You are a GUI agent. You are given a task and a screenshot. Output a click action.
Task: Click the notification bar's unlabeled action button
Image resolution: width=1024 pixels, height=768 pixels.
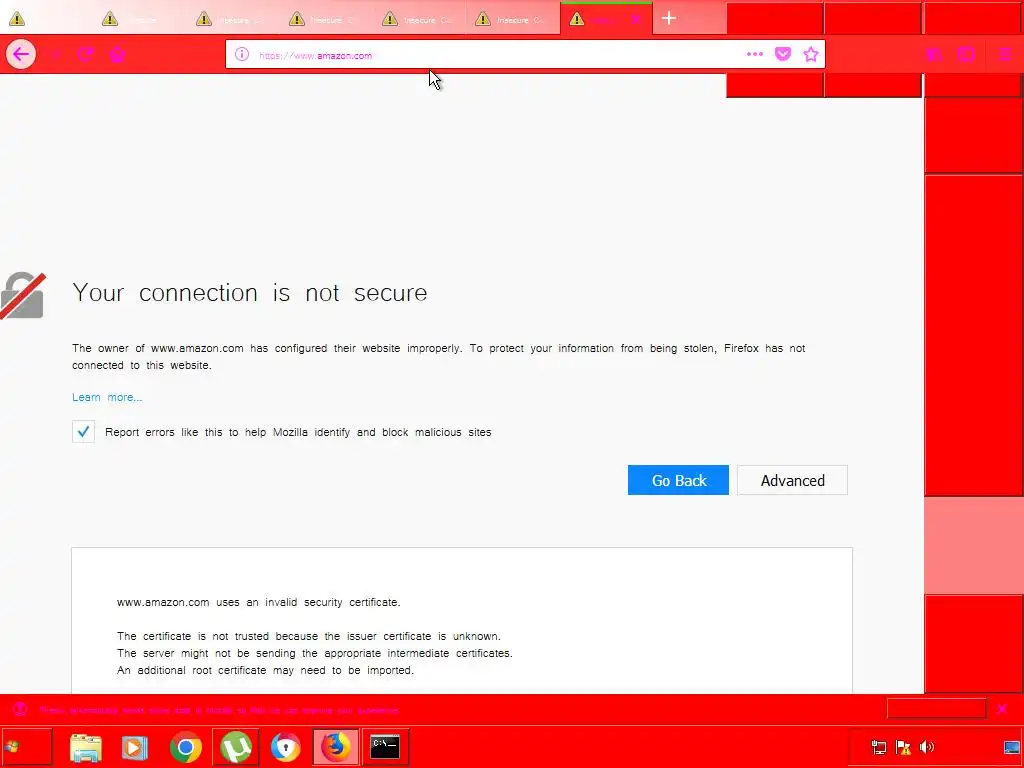pos(936,709)
